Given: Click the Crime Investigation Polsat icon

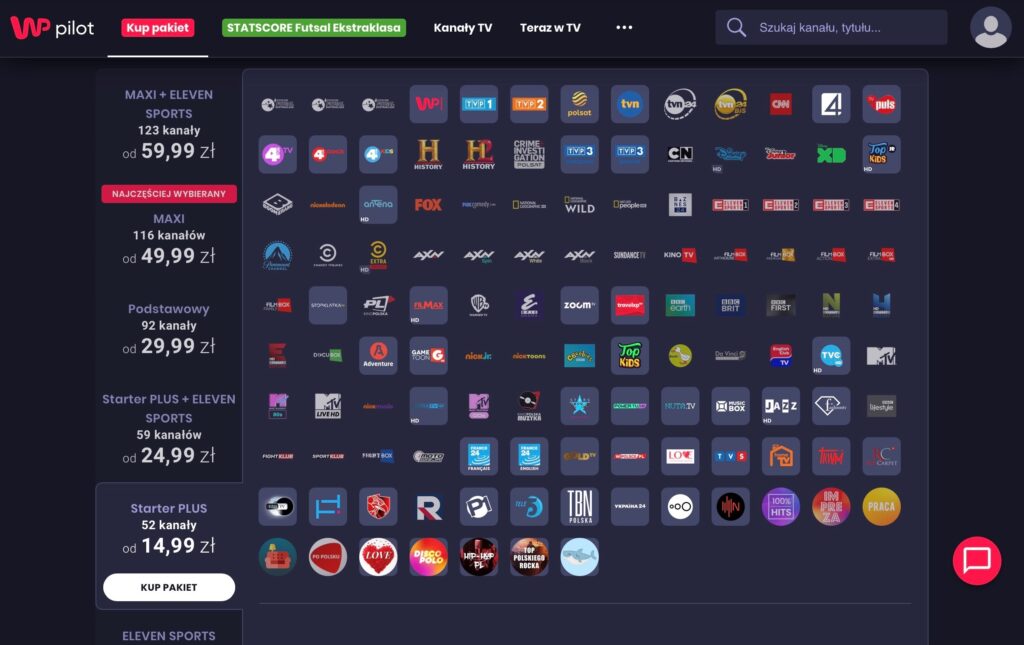Looking at the screenshot, I should (x=529, y=154).
